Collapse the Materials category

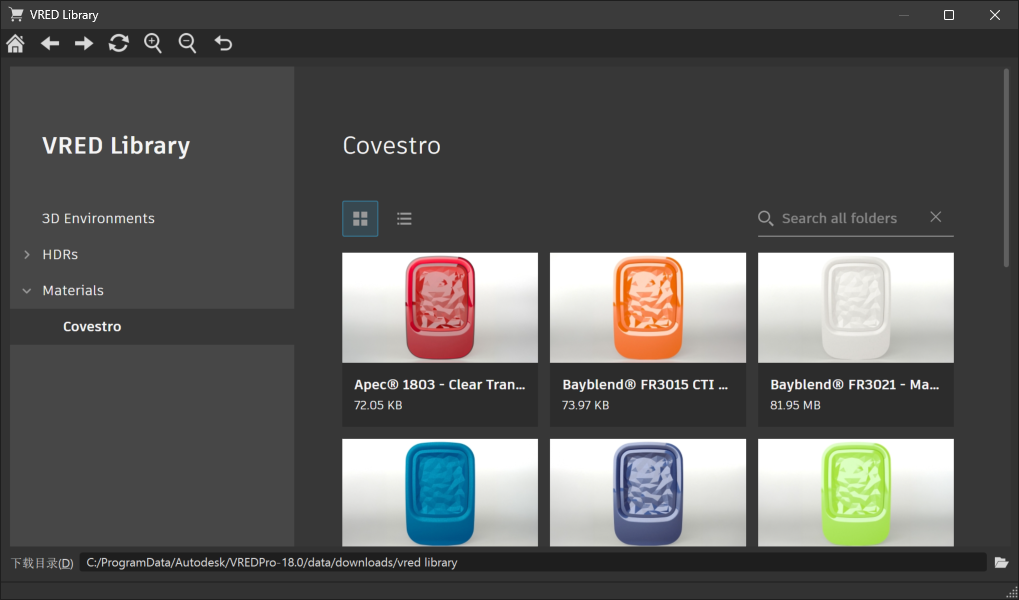pos(25,290)
